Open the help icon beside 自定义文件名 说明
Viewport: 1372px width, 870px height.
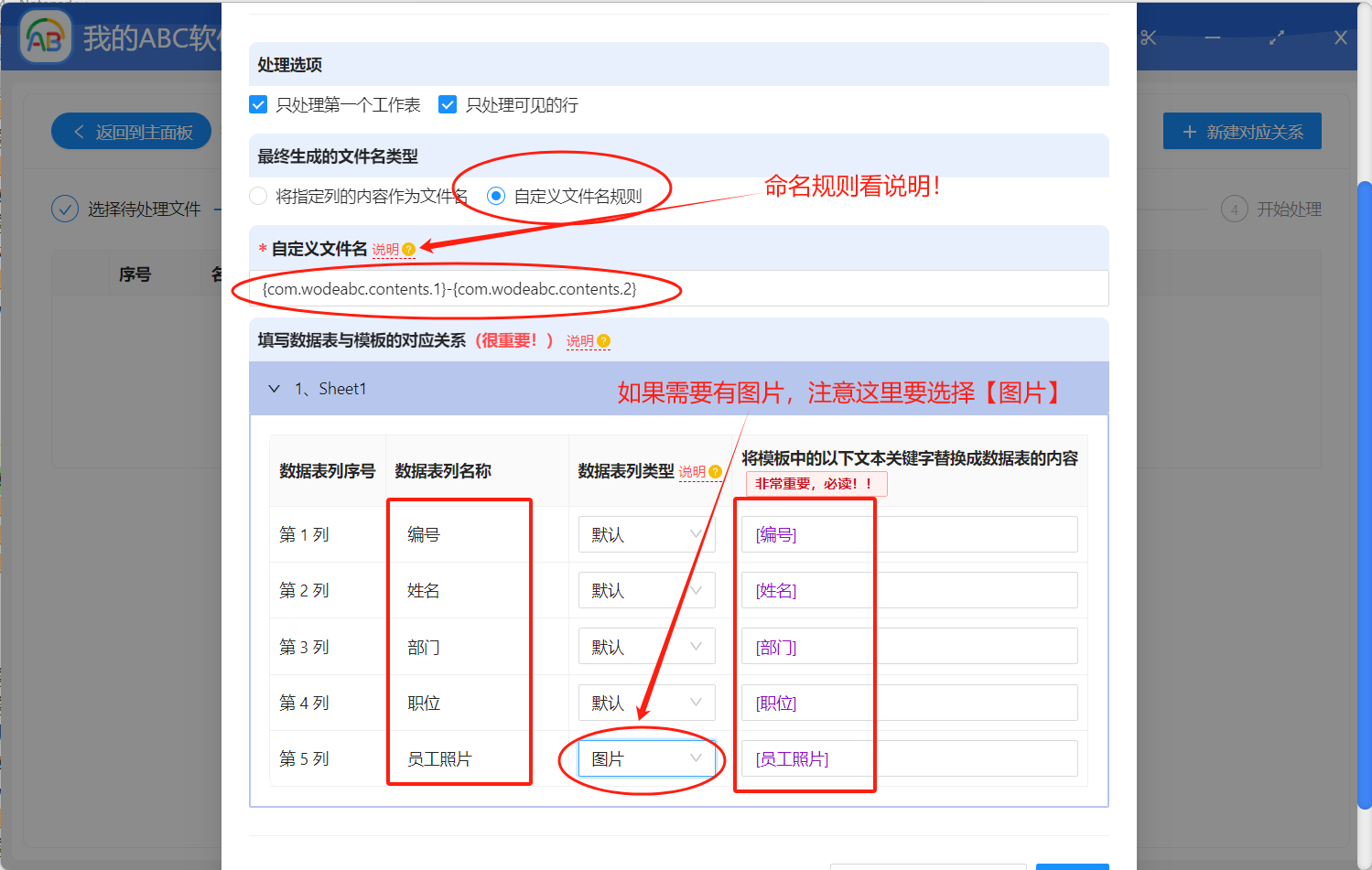408,248
